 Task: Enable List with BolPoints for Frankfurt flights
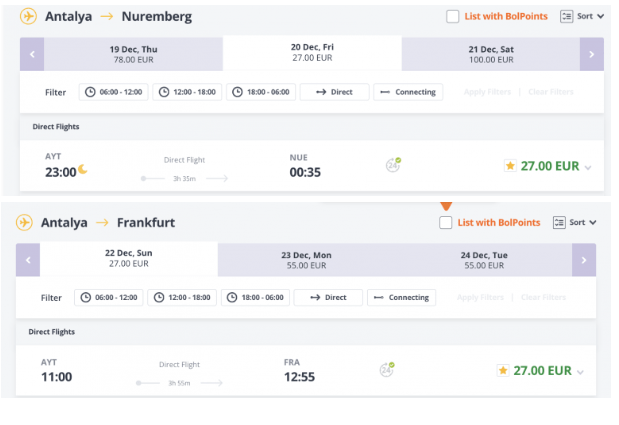(x=445, y=223)
